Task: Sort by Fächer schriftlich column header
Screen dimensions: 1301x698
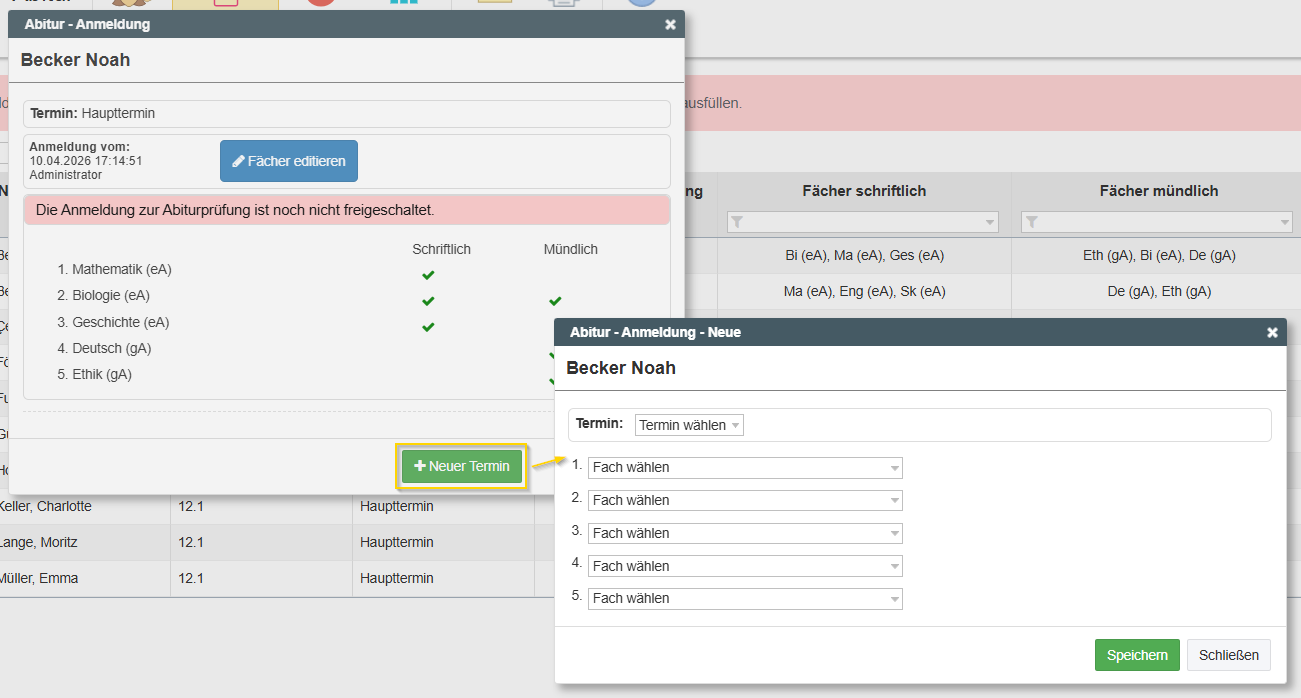Action: point(864,191)
